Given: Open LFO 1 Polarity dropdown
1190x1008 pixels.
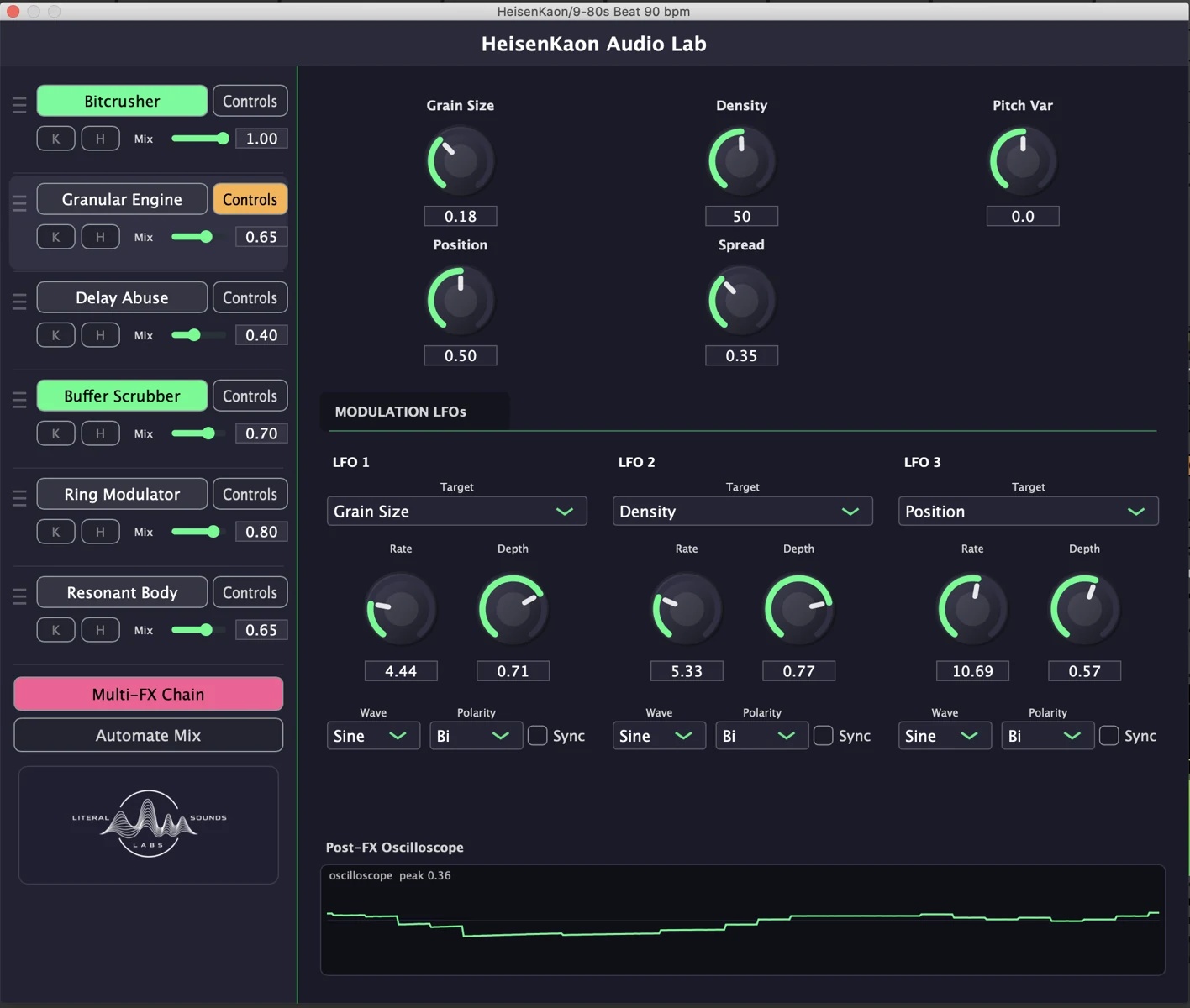Looking at the screenshot, I should (x=476, y=736).
